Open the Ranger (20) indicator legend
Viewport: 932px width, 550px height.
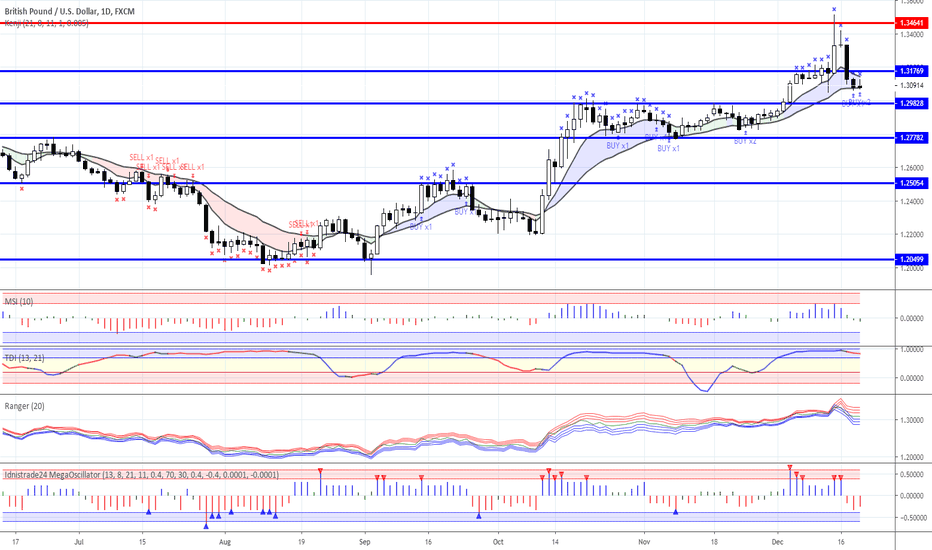pyautogui.click(x=26, y=406)
